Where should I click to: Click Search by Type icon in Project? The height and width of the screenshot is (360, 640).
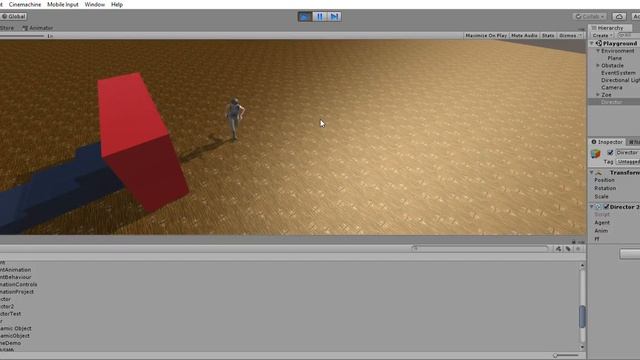point(558,249)
